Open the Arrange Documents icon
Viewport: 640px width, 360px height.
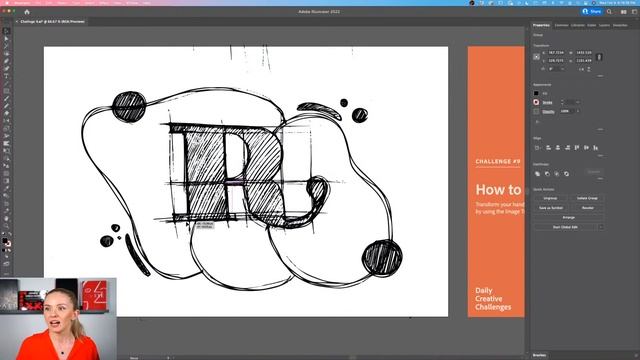(x=624, y=12)
